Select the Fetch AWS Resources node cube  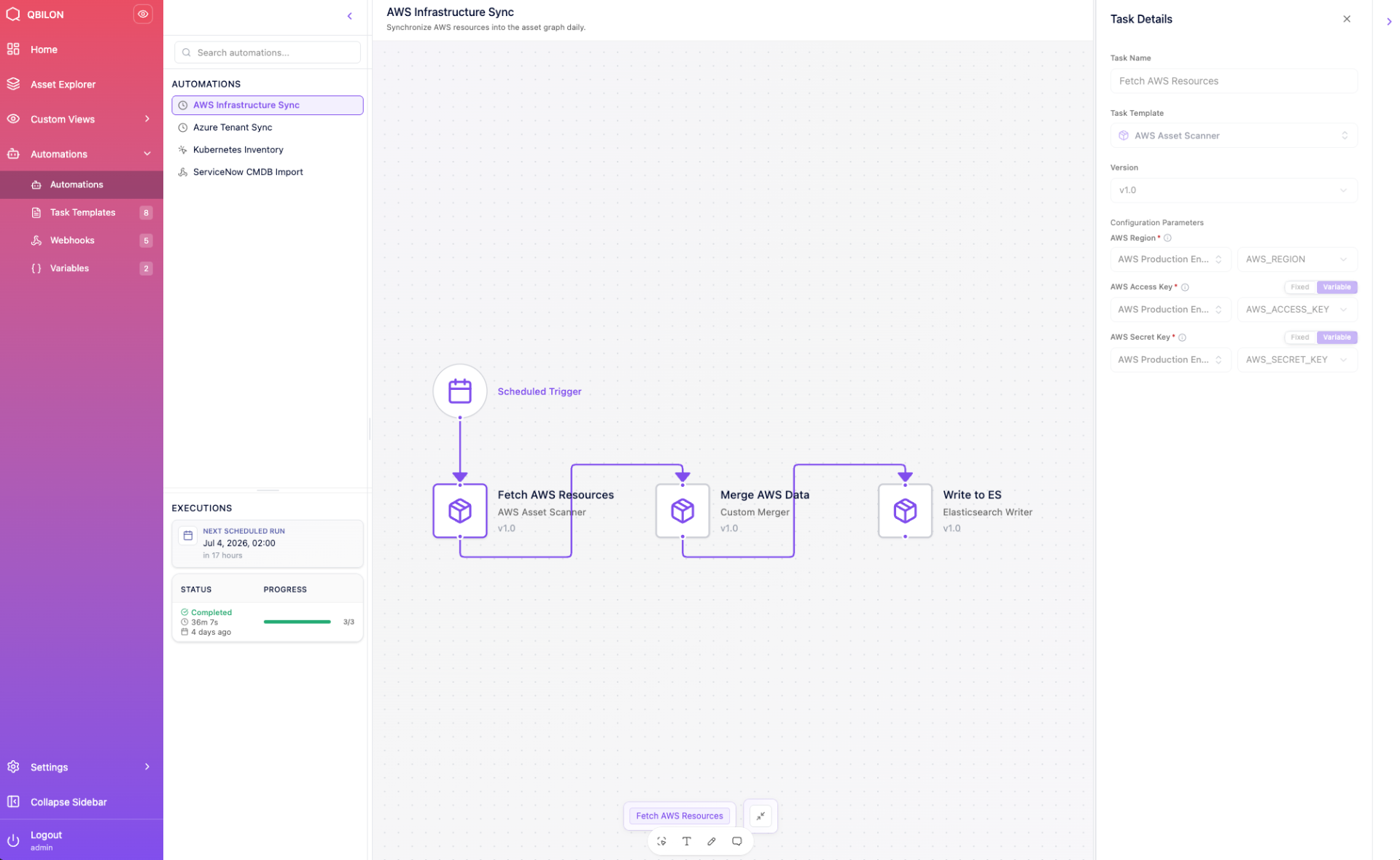coord(460,511)
